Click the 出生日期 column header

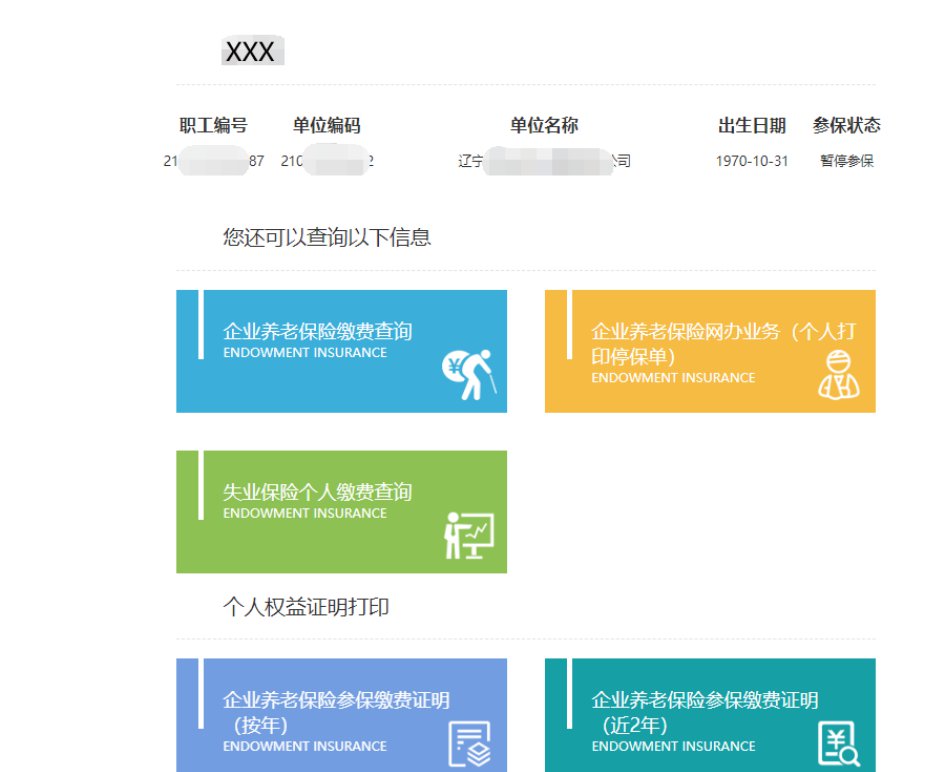click(752, 126)
